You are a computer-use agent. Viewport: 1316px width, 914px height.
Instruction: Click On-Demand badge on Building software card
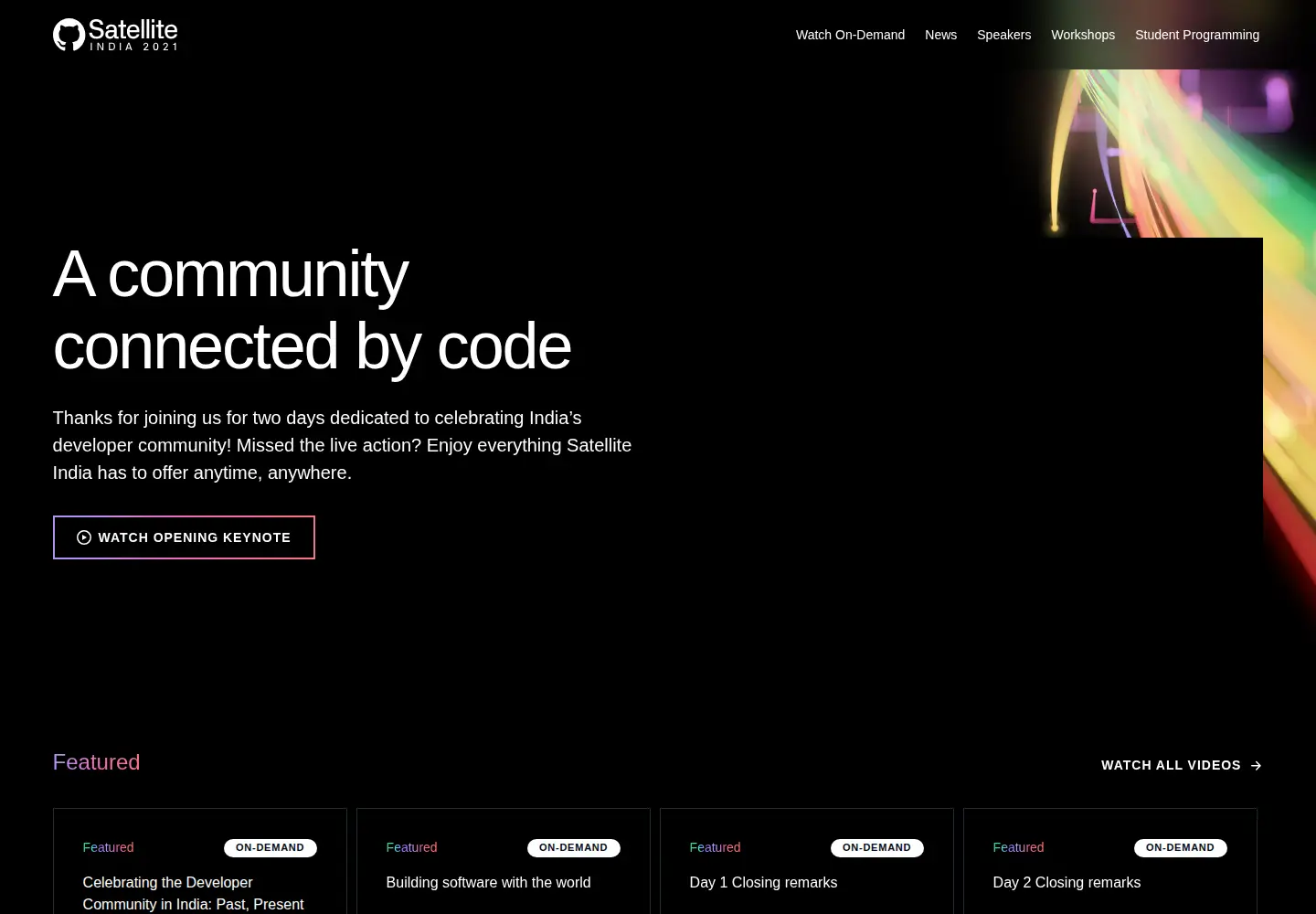(573, 847)
